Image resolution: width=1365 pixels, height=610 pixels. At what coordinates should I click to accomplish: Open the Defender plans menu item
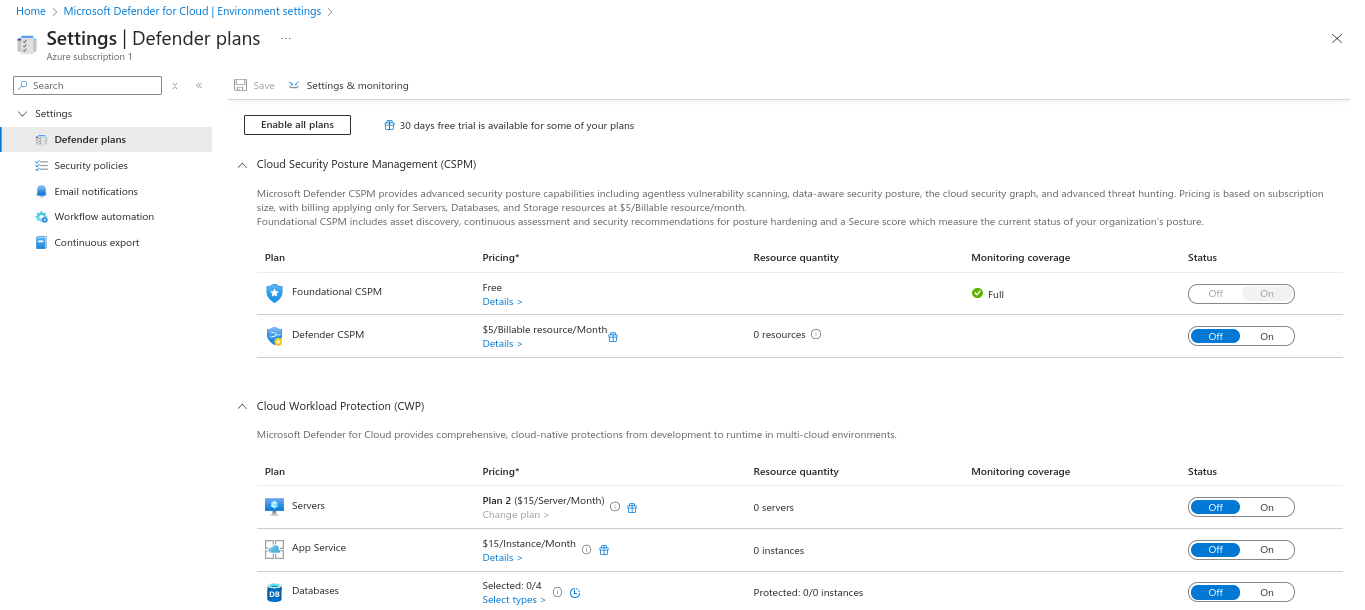(x=106, y=140)
